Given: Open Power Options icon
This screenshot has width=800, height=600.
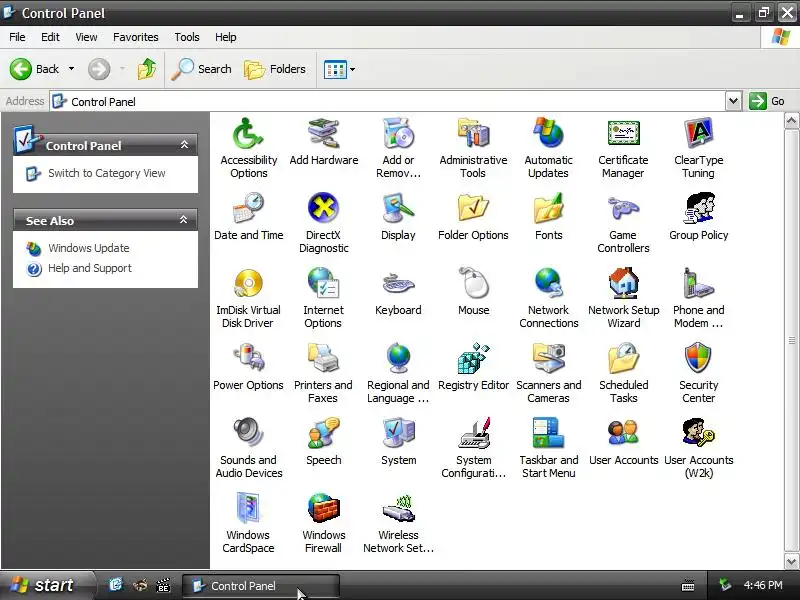Looking at the screenshot, I should click(248, 367).
